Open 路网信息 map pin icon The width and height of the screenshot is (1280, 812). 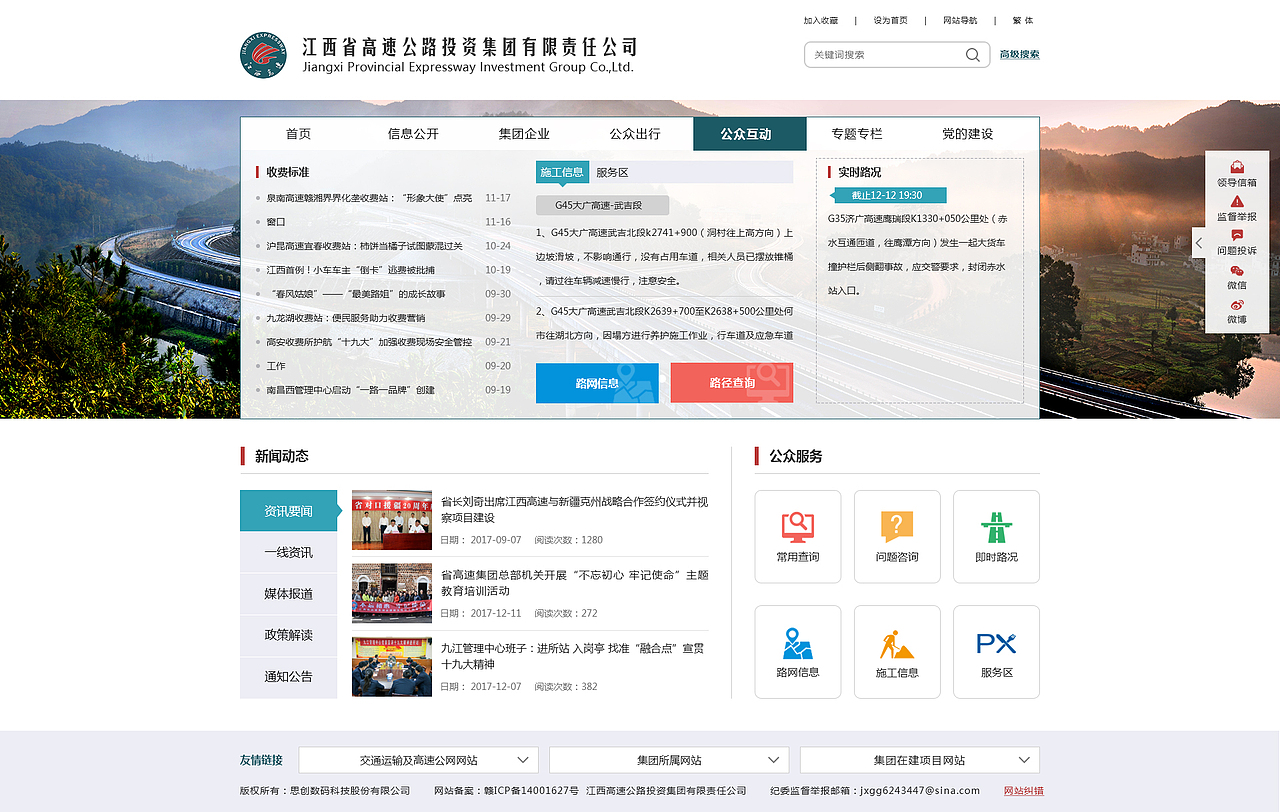pos(797,642)
